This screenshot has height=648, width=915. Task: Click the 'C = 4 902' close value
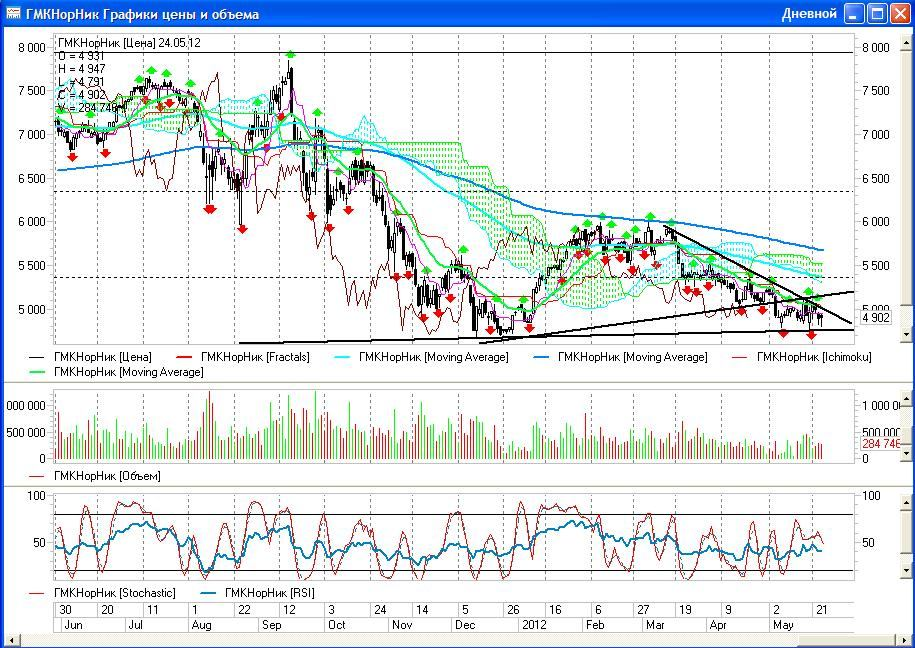click(82, 95)
